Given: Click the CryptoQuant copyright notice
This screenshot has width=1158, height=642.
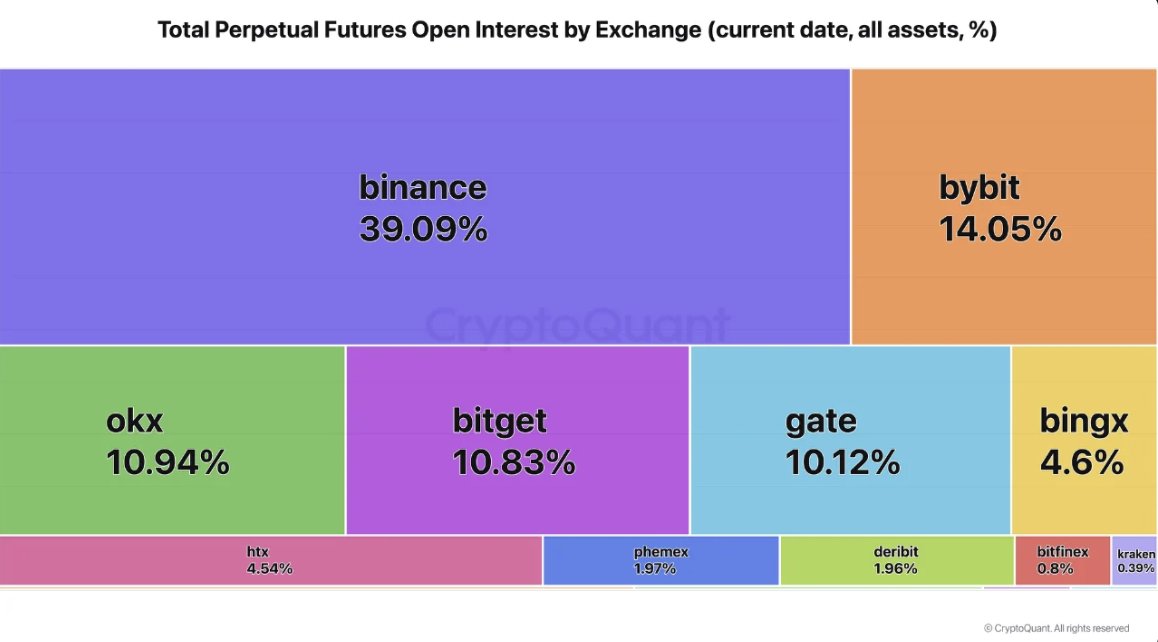Looking at the screenshot, I should (x=1056, y=628).
